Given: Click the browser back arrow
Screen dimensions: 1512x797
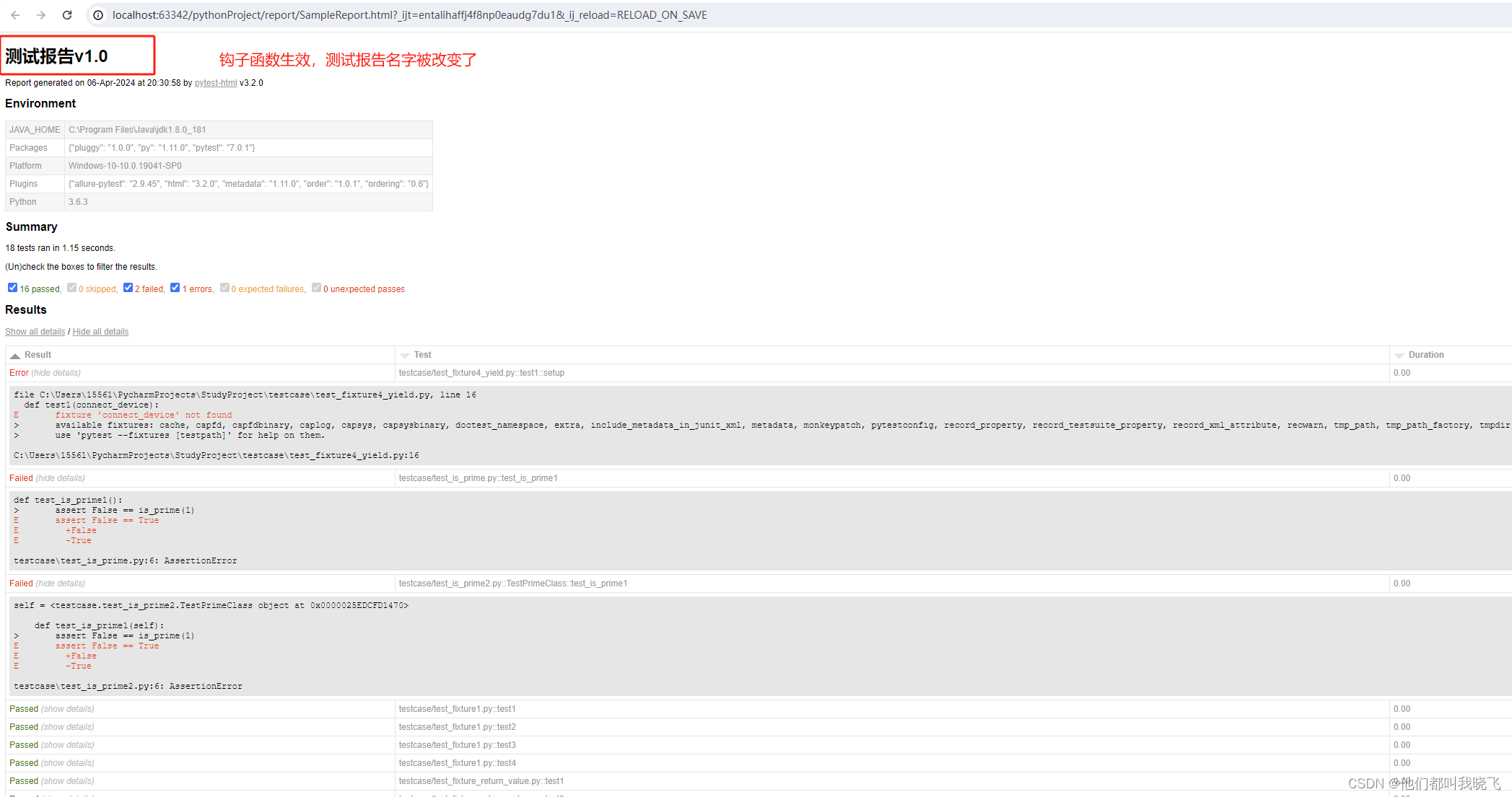Looking at the screenshot, I should pyautogui.click(x=15, y=14).
